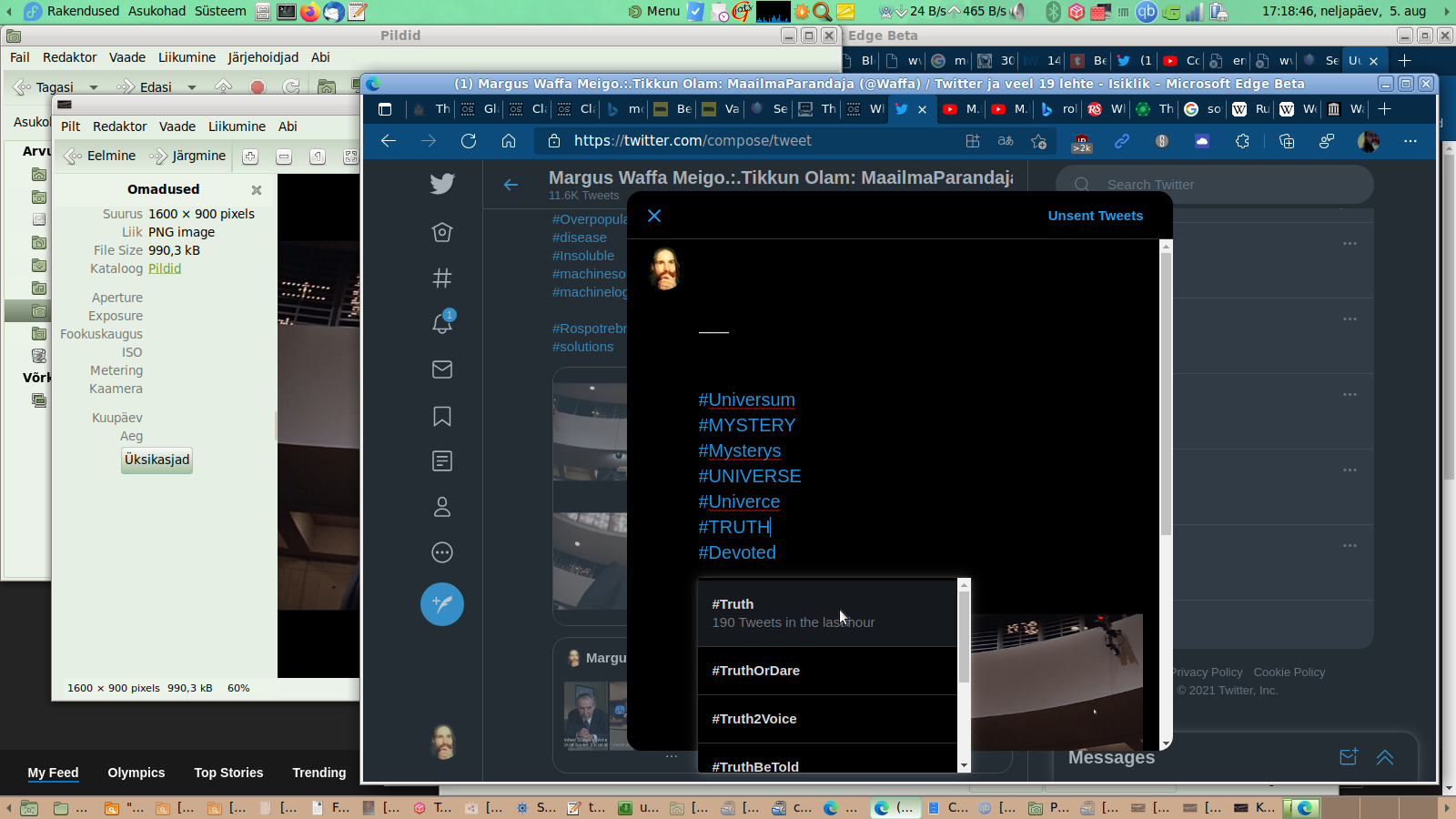Open Twitter Notifications bell
1456x819 pixels.
tap(442, 323)
